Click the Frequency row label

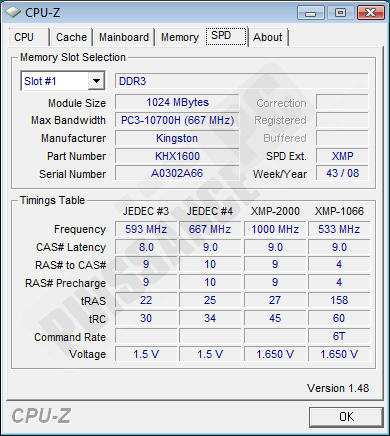80,229
